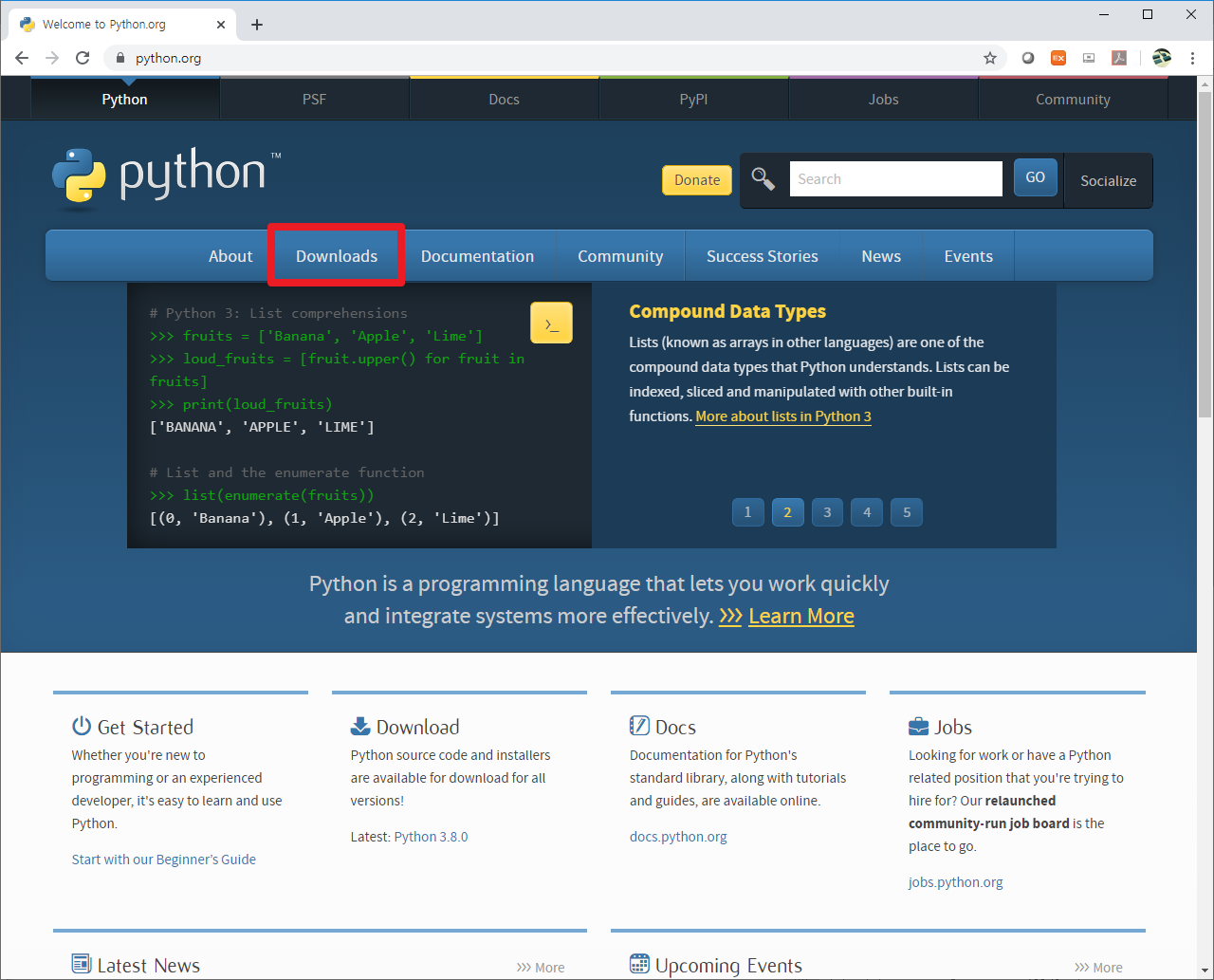Open the PyPI top site tab

click(x=694, y=99)
